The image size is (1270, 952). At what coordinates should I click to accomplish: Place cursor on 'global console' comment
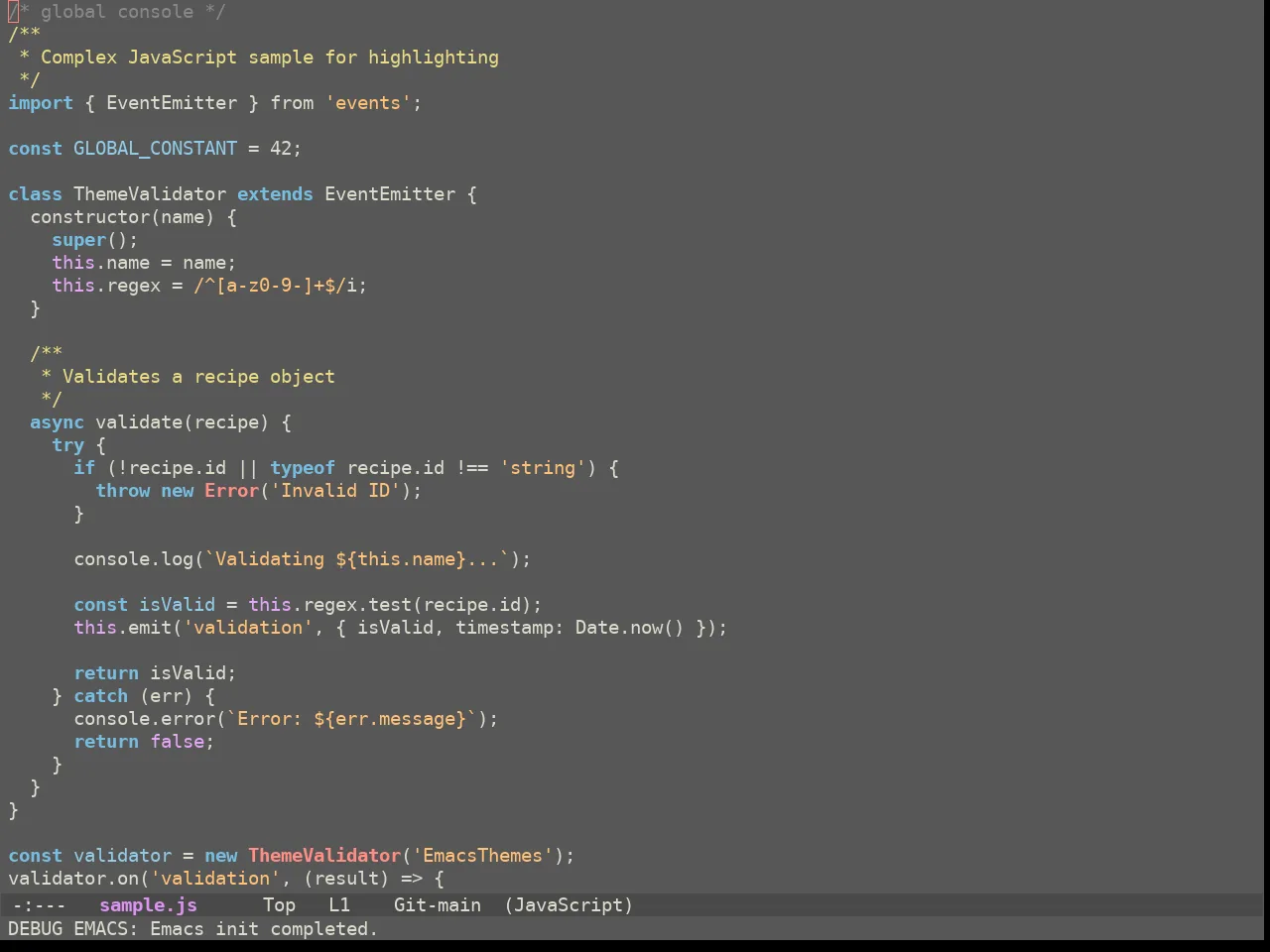tap(117, 12)
